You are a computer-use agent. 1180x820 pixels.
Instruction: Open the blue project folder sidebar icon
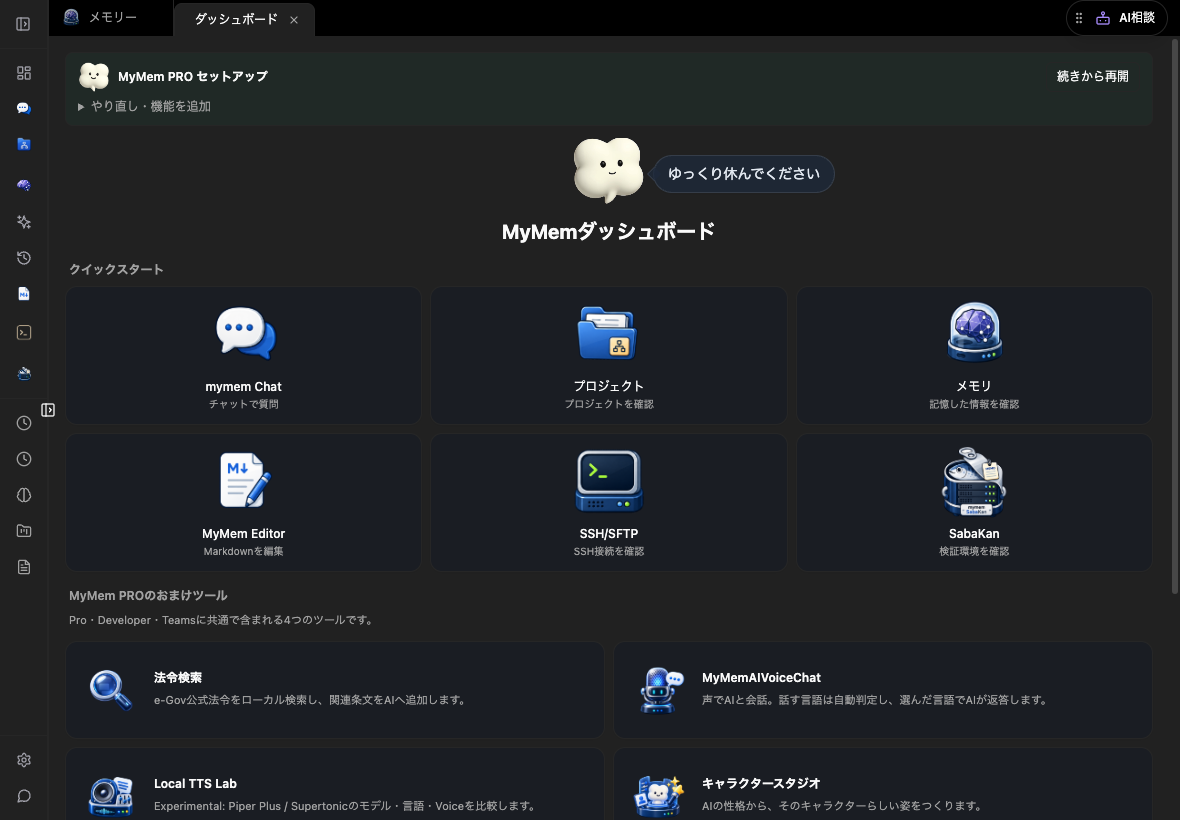click(24, 144)
